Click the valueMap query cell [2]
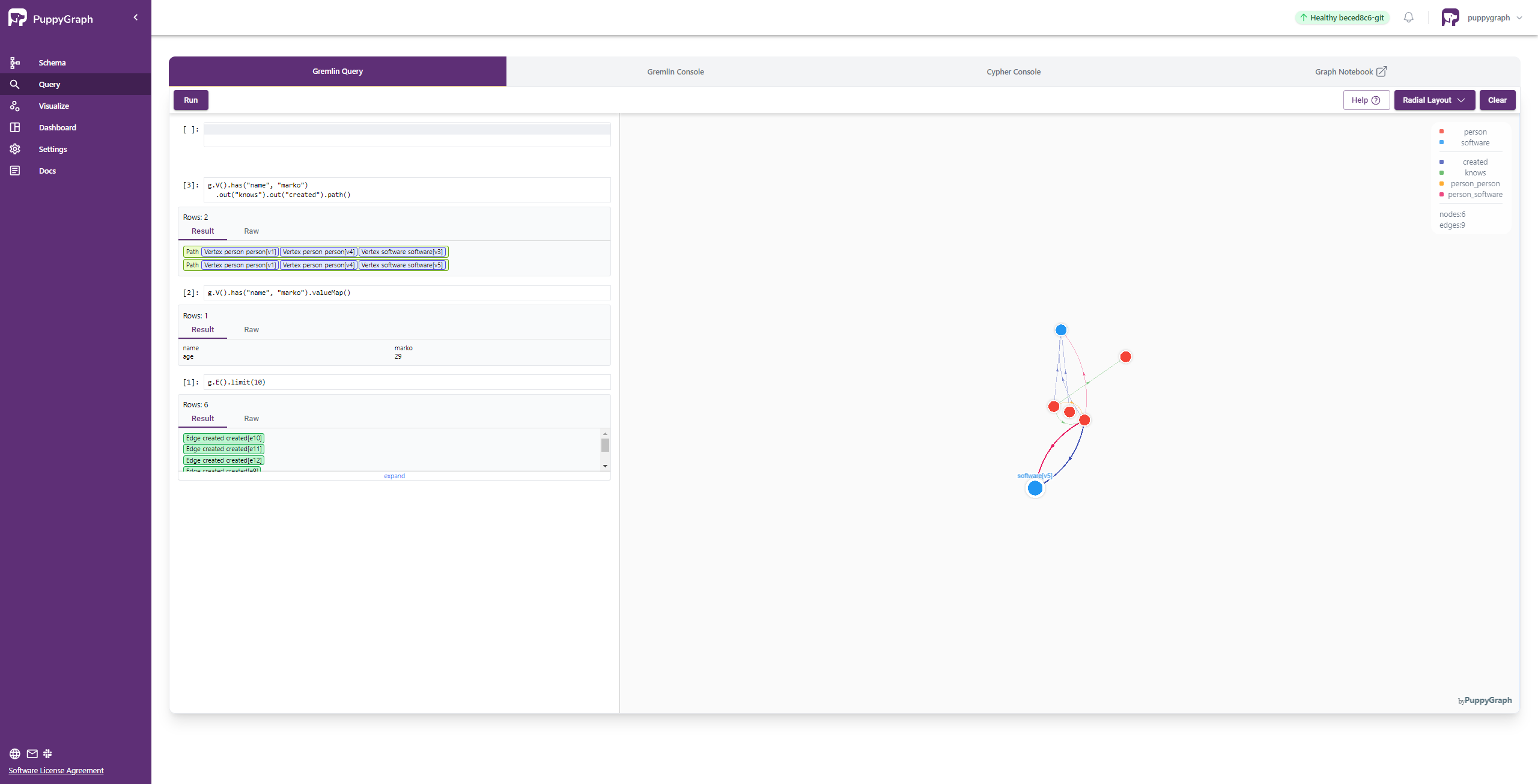The height and width of the screenshot is (784, 1538). [x=407, y=293]
